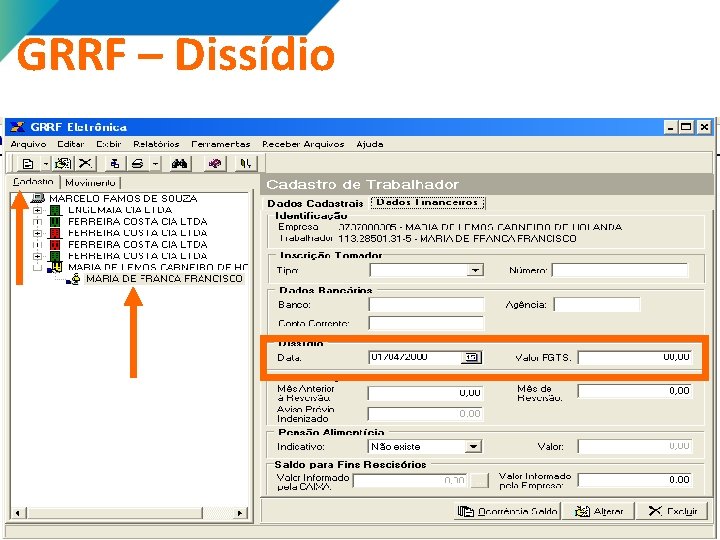This screenshot has height=540, width=720.
Task: Click tree horizontal scrollbar right arrow
Action: click(x=240, y=513)
